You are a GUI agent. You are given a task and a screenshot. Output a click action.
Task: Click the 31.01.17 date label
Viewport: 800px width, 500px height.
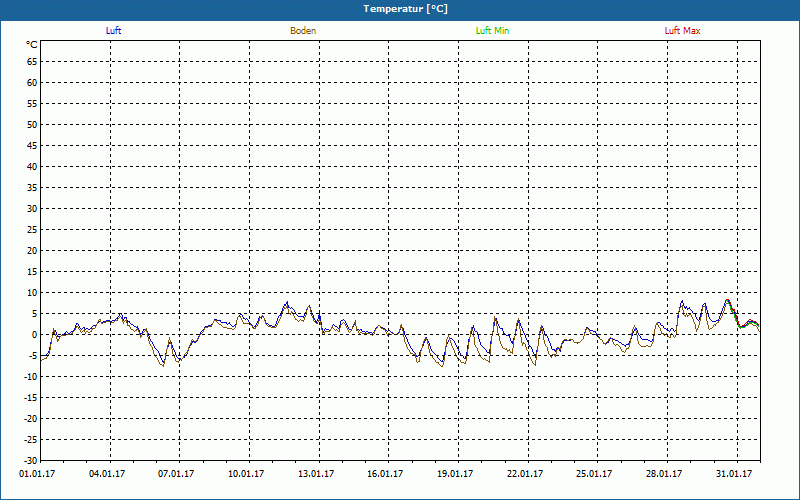pos(734,474)
